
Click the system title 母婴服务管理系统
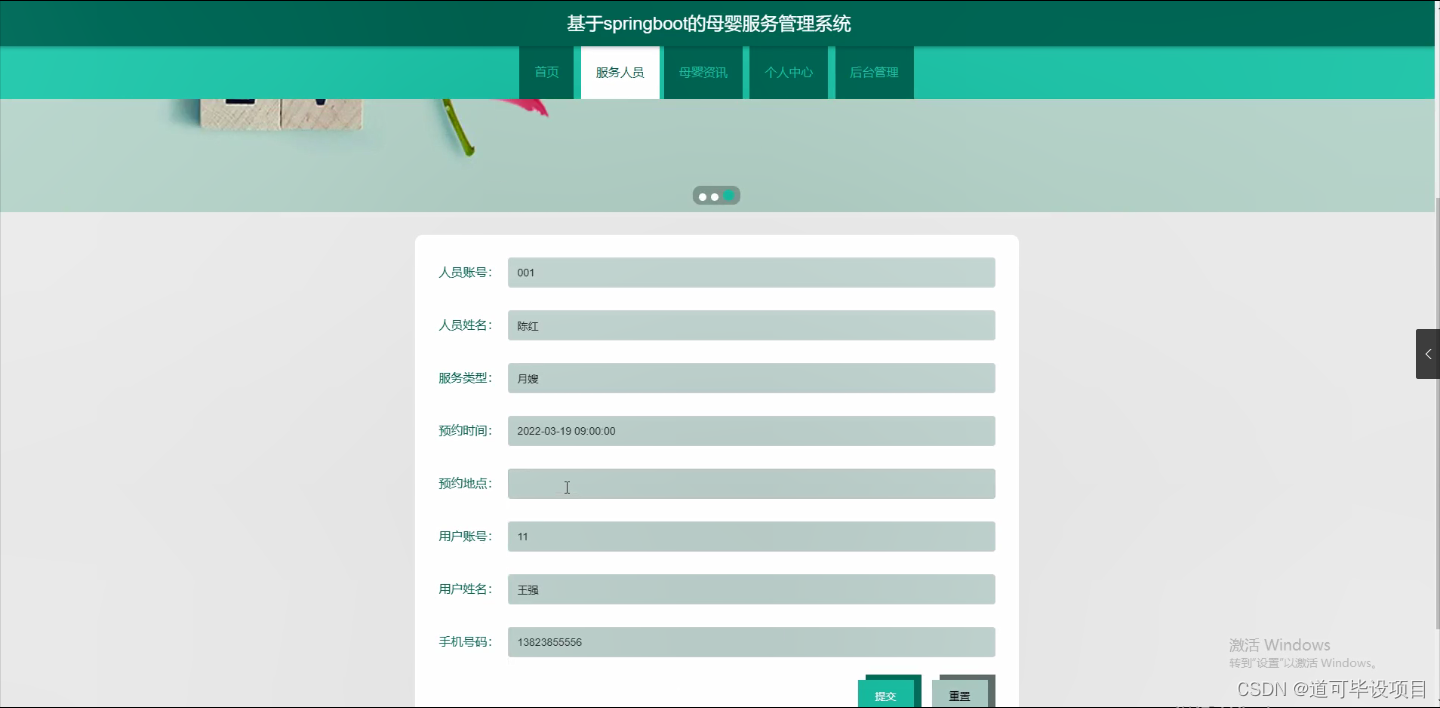click(x=709, y=23)
